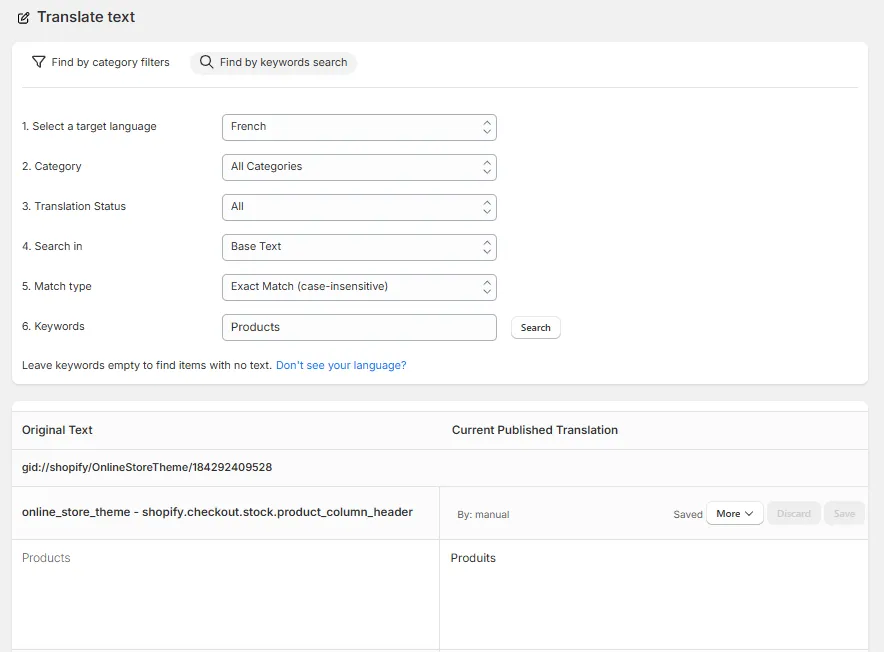The image size is (884, 652).
Task: Click the magnifying glass search icon
Action: tap(206, 61)
